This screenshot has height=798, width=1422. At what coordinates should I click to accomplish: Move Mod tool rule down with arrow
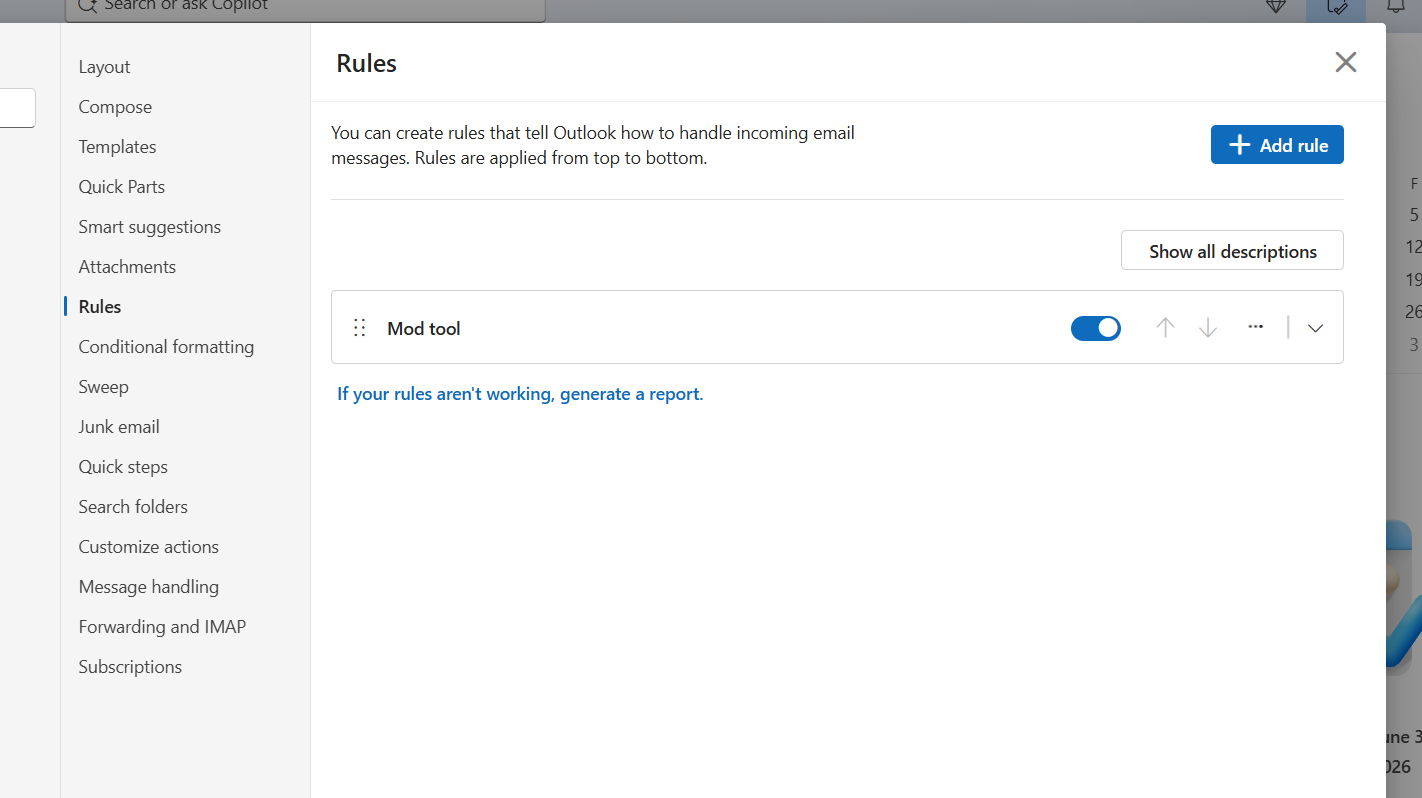click(1208, 327)
